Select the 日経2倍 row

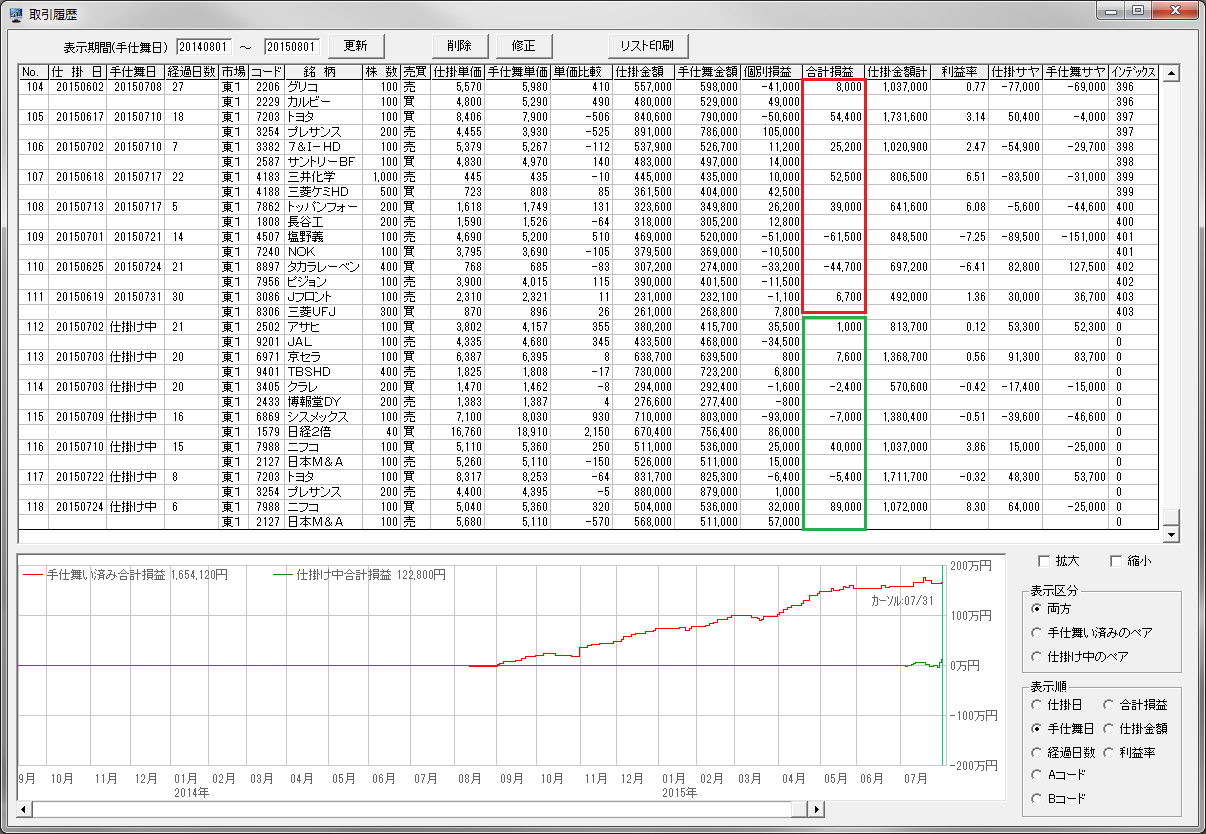590,432
